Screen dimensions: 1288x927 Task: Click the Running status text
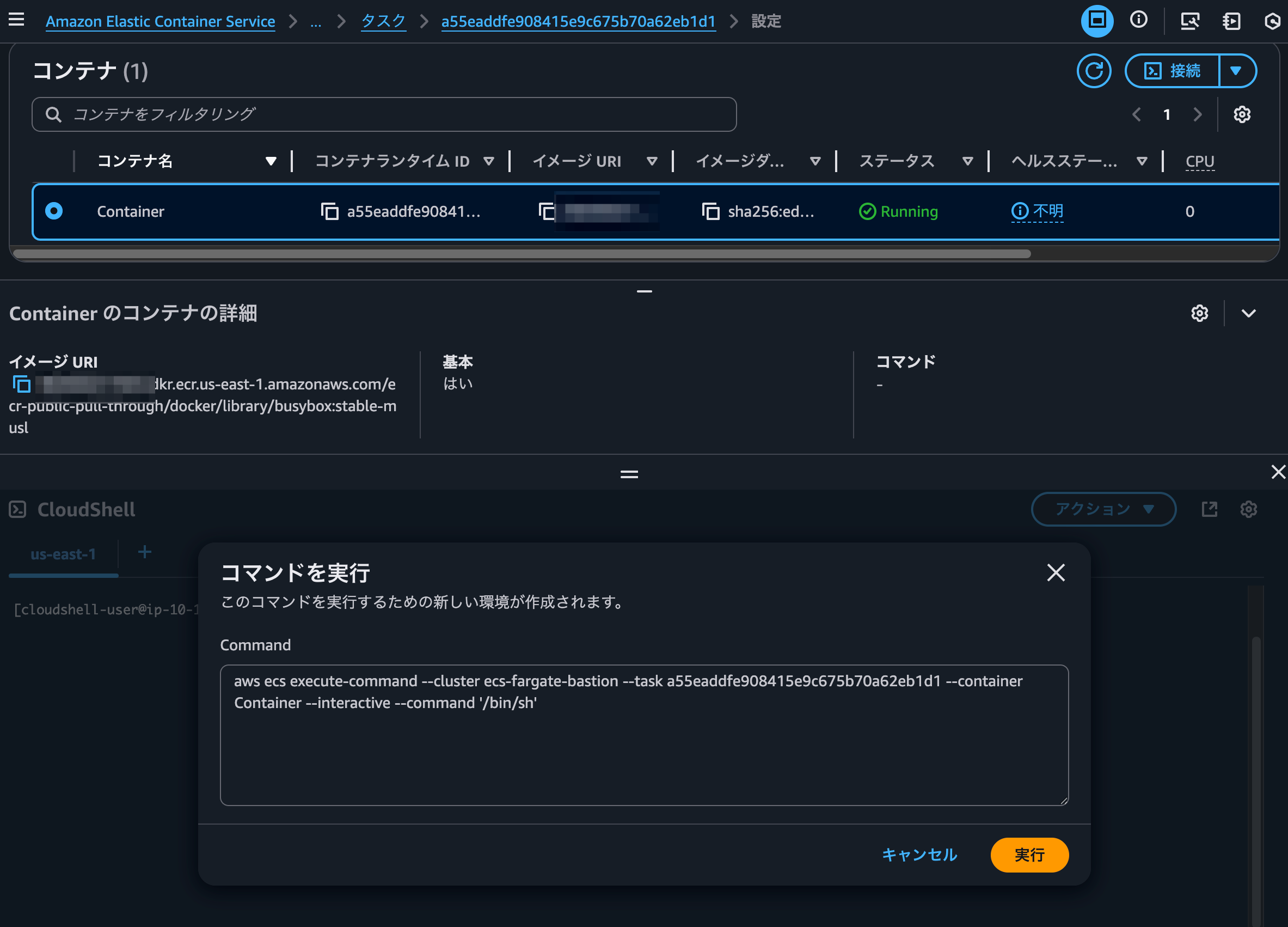pyautogui.click(x=909, y=211)
